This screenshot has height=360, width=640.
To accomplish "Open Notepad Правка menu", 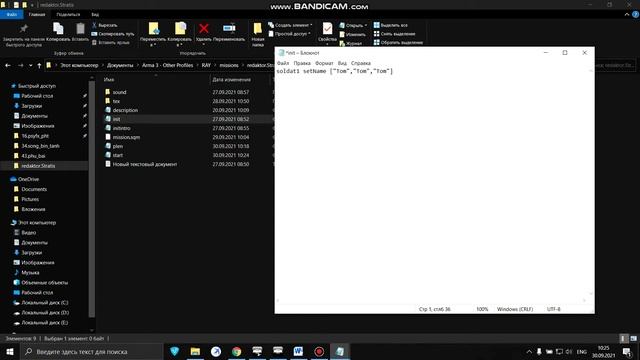I will pos(302,63).
